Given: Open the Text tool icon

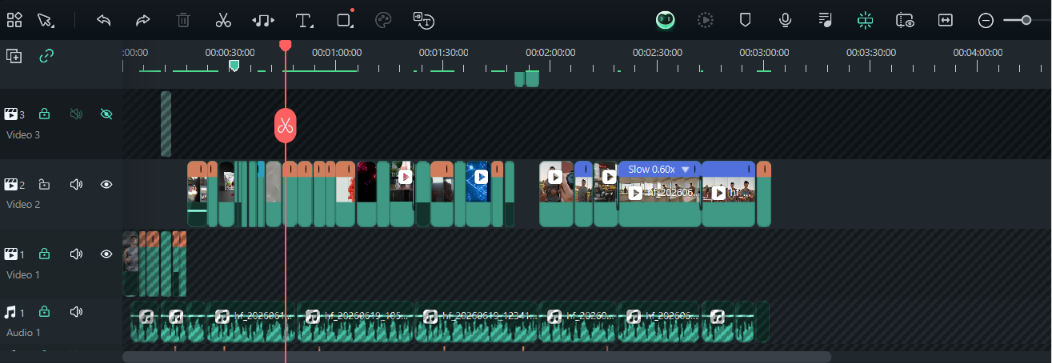Looking at the screenshot, I should pyautogui.click(x=304, y=21).
